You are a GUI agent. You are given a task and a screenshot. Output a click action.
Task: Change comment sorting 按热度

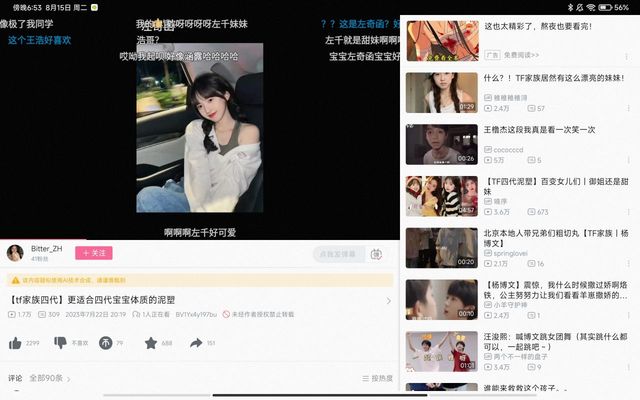[377, 378]
